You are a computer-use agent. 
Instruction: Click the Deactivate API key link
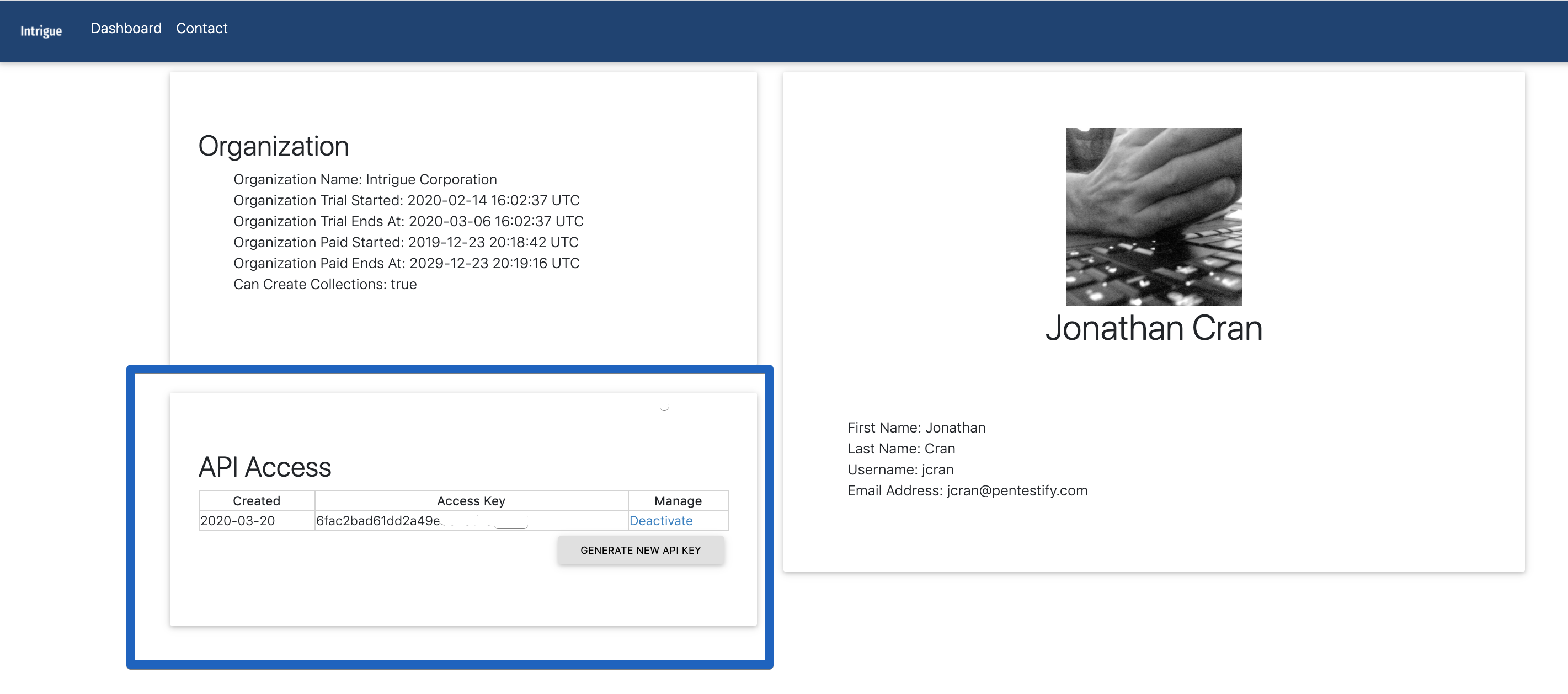[x=660, y=521]
